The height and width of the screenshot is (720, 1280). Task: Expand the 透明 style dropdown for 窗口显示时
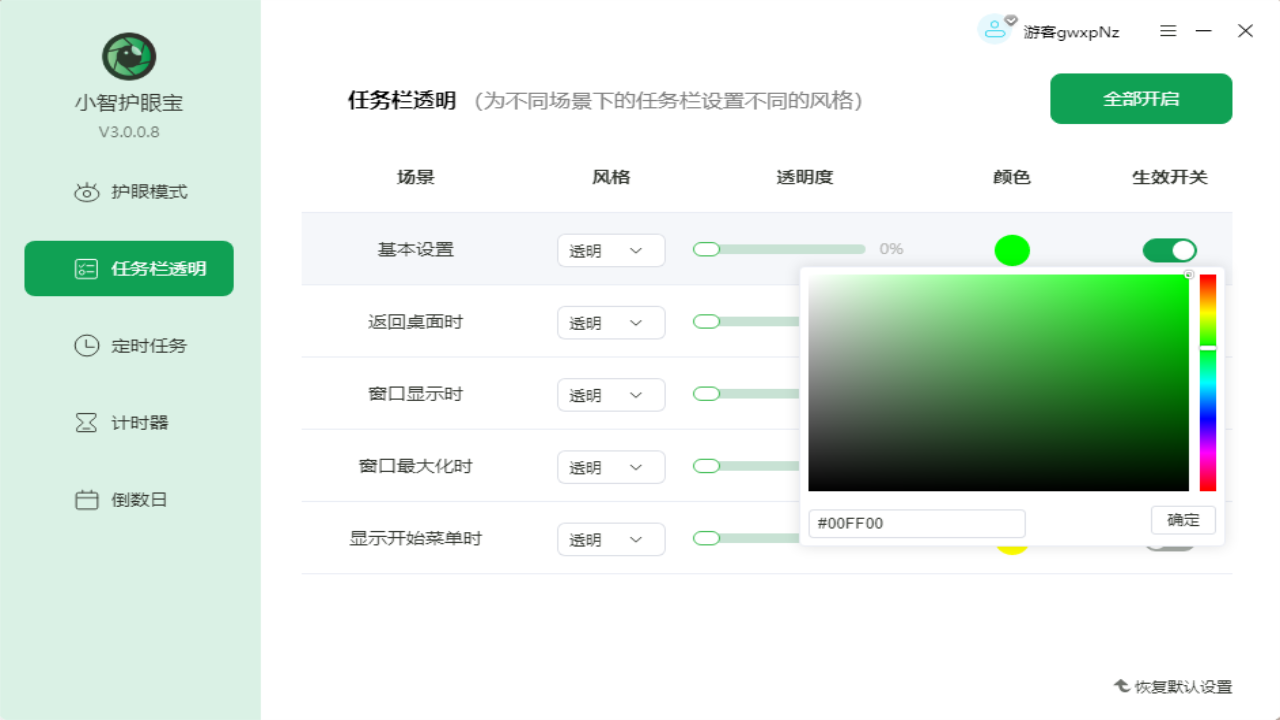click(x=611, y=394)
